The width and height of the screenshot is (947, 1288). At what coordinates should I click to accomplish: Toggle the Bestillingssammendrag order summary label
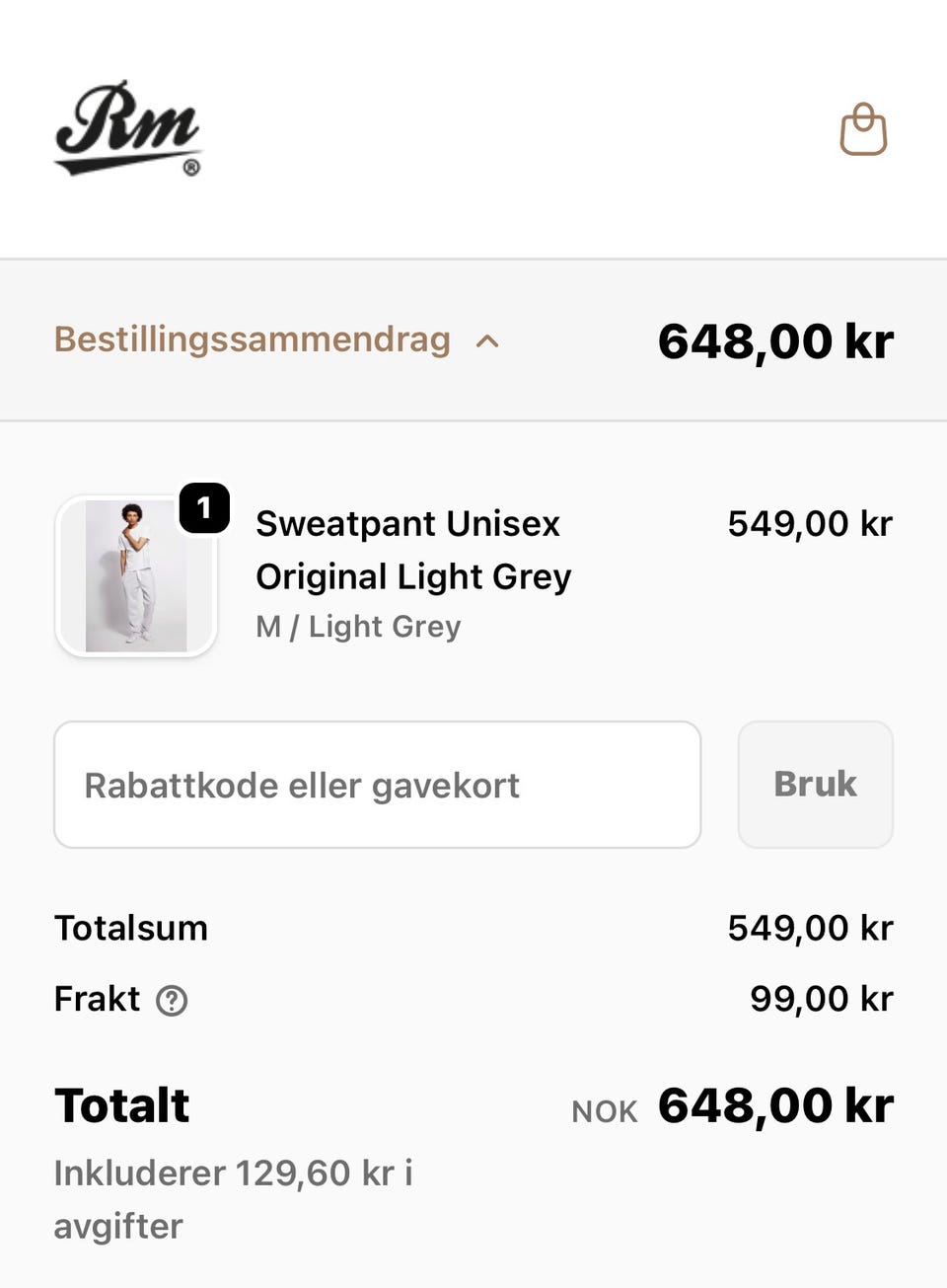(x=252, y=340)
